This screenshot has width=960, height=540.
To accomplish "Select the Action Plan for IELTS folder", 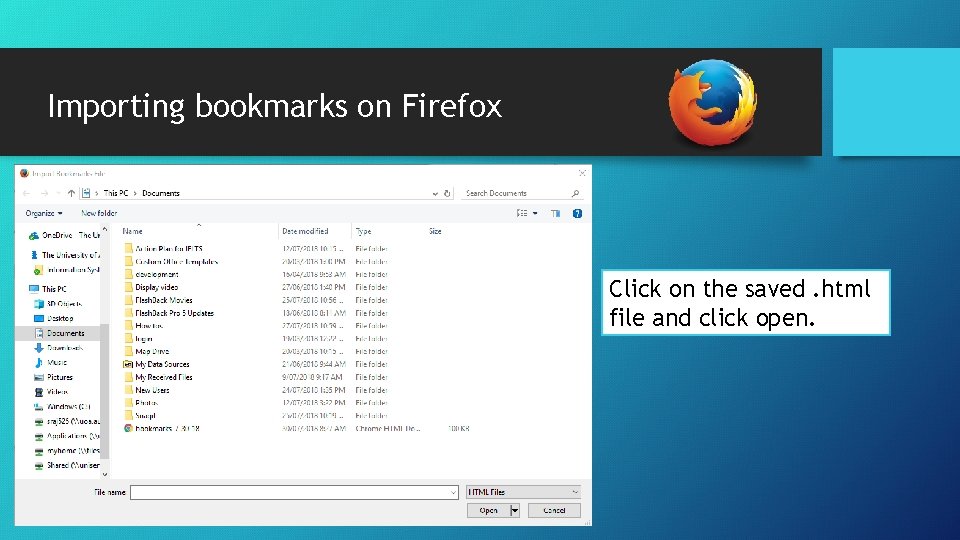I will pyautogui.click(x=168, y=249).
